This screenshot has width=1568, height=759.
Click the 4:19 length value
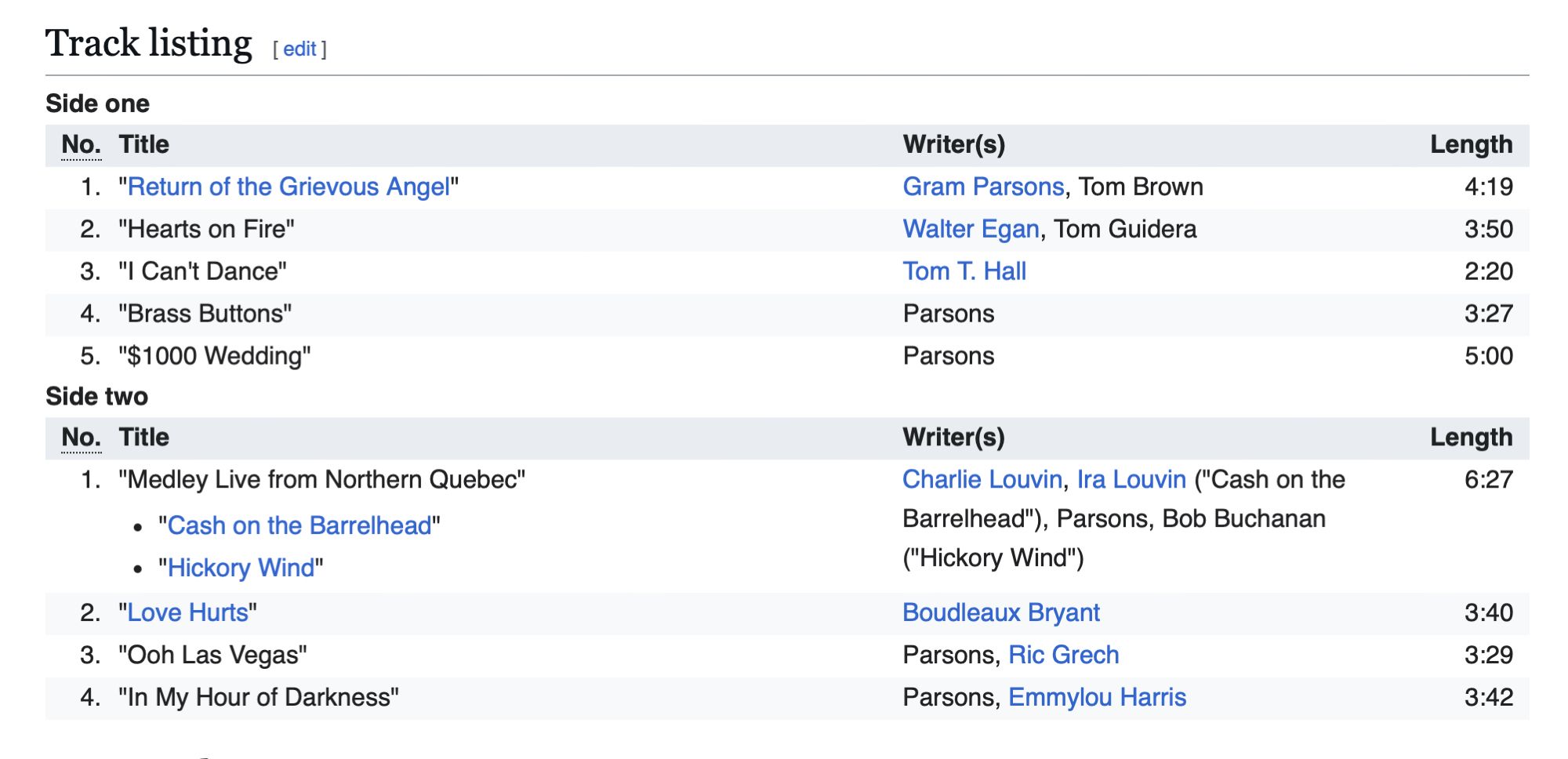click(1488, 187)
